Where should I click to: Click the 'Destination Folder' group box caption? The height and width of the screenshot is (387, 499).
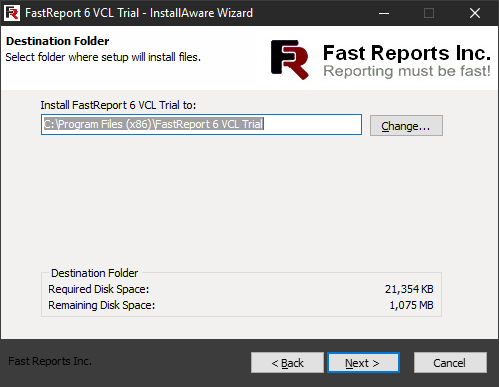point(94,273)
